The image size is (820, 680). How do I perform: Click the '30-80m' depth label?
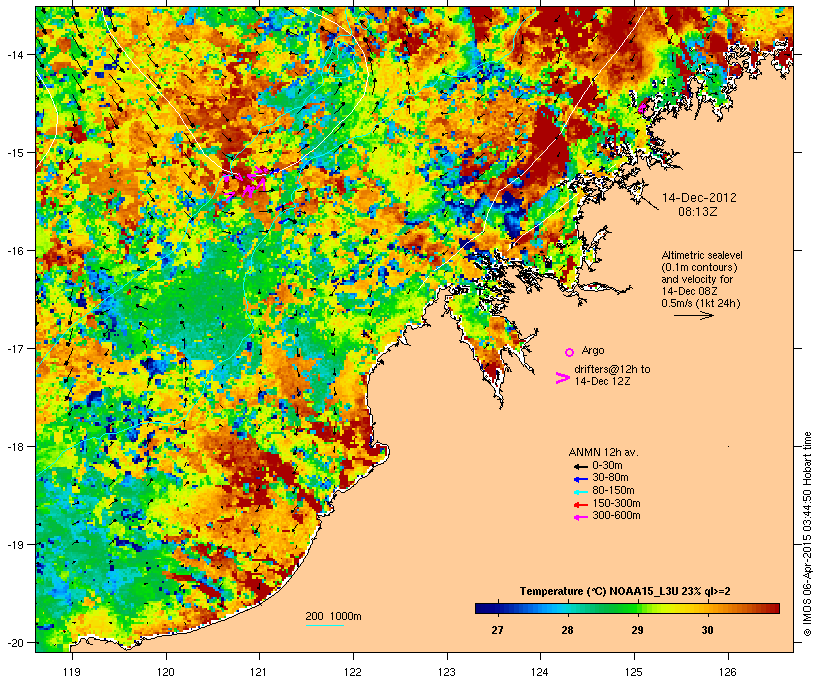tap(610, 478)
